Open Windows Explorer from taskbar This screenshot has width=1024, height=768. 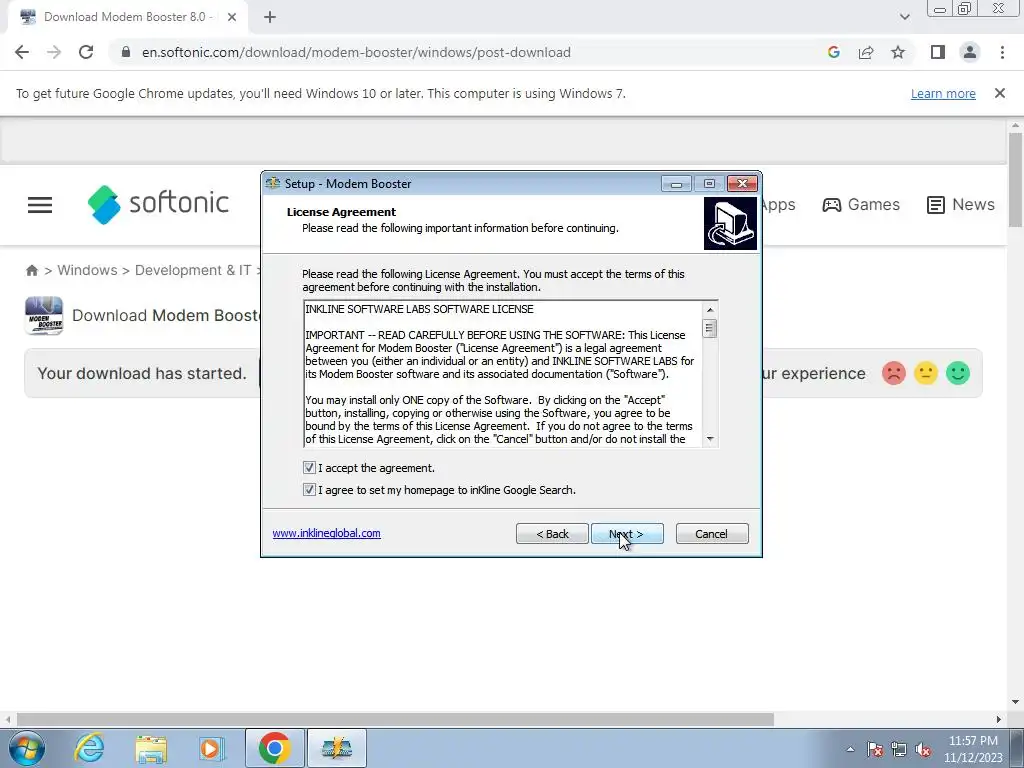coord(152,748)
